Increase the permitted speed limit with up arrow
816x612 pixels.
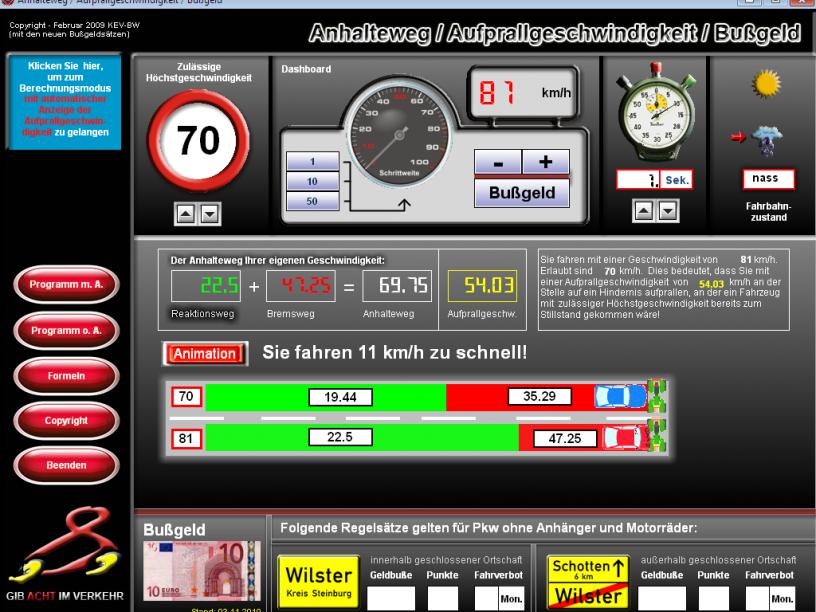[x=186, y=213]
